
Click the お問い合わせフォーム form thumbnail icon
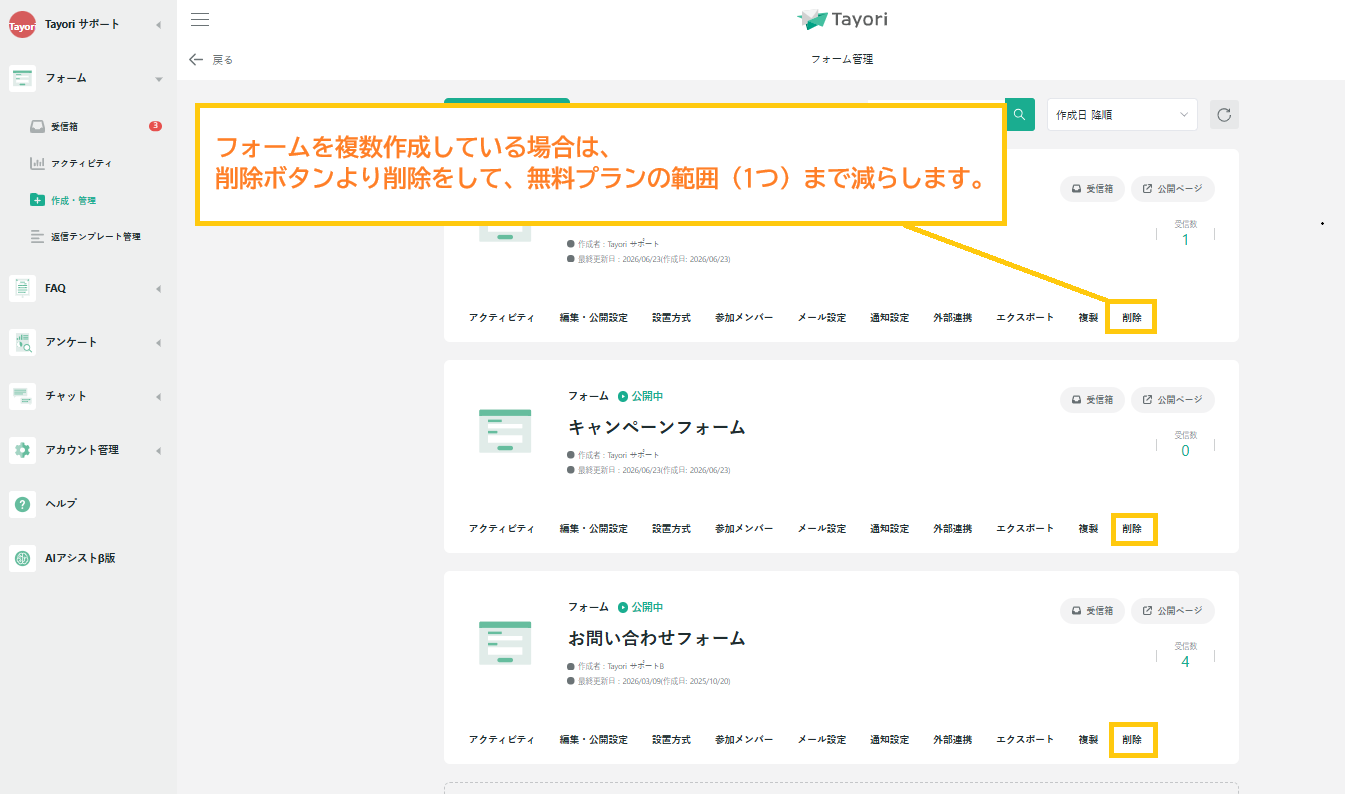505,642
